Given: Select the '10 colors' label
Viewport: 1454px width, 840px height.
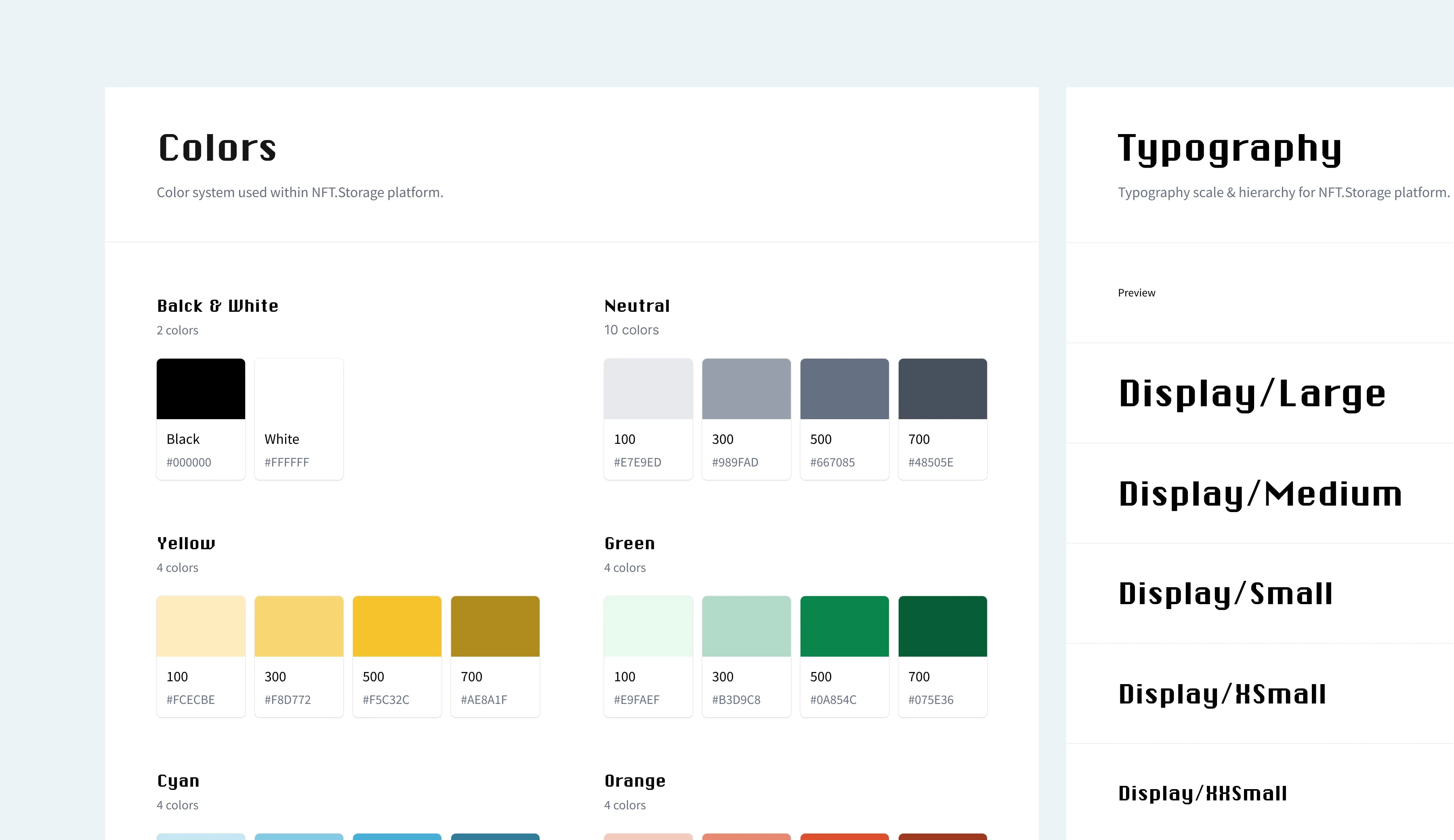Looking at the screenshot, I should tap(631, 330).
